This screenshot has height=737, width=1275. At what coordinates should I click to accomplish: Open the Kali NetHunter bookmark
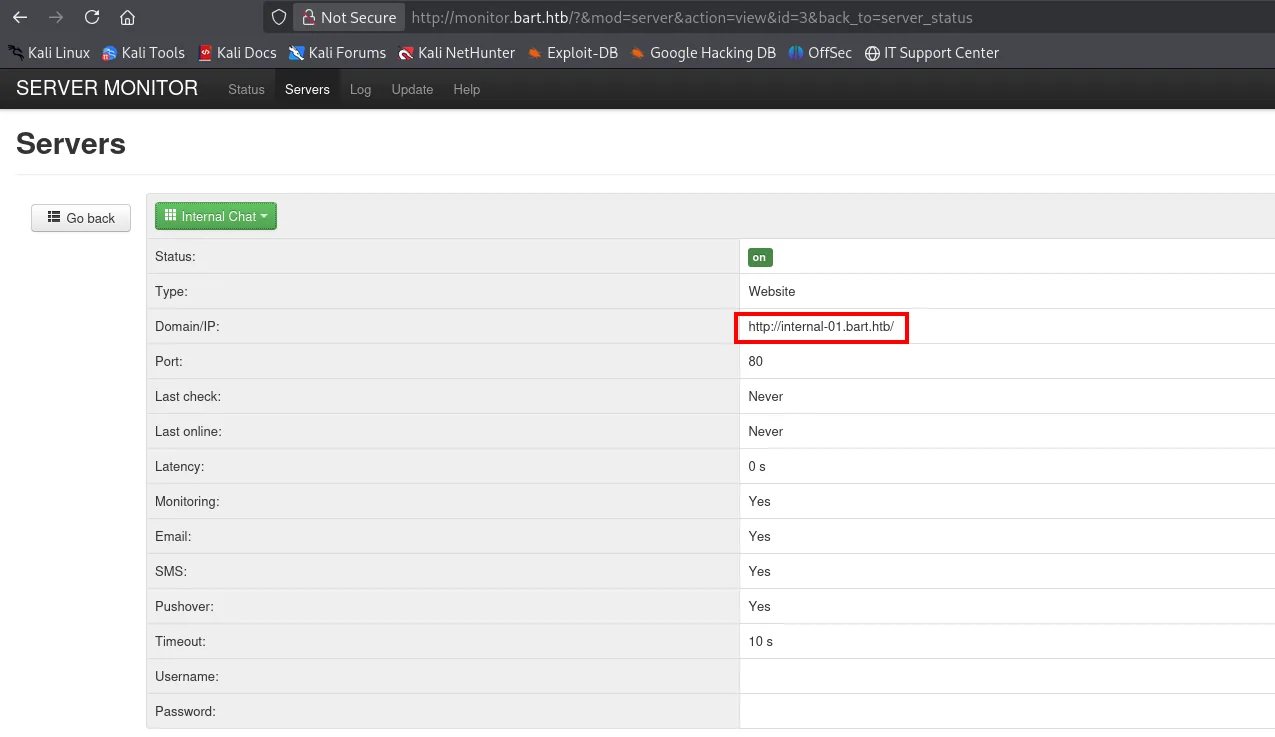coord(457,53)
